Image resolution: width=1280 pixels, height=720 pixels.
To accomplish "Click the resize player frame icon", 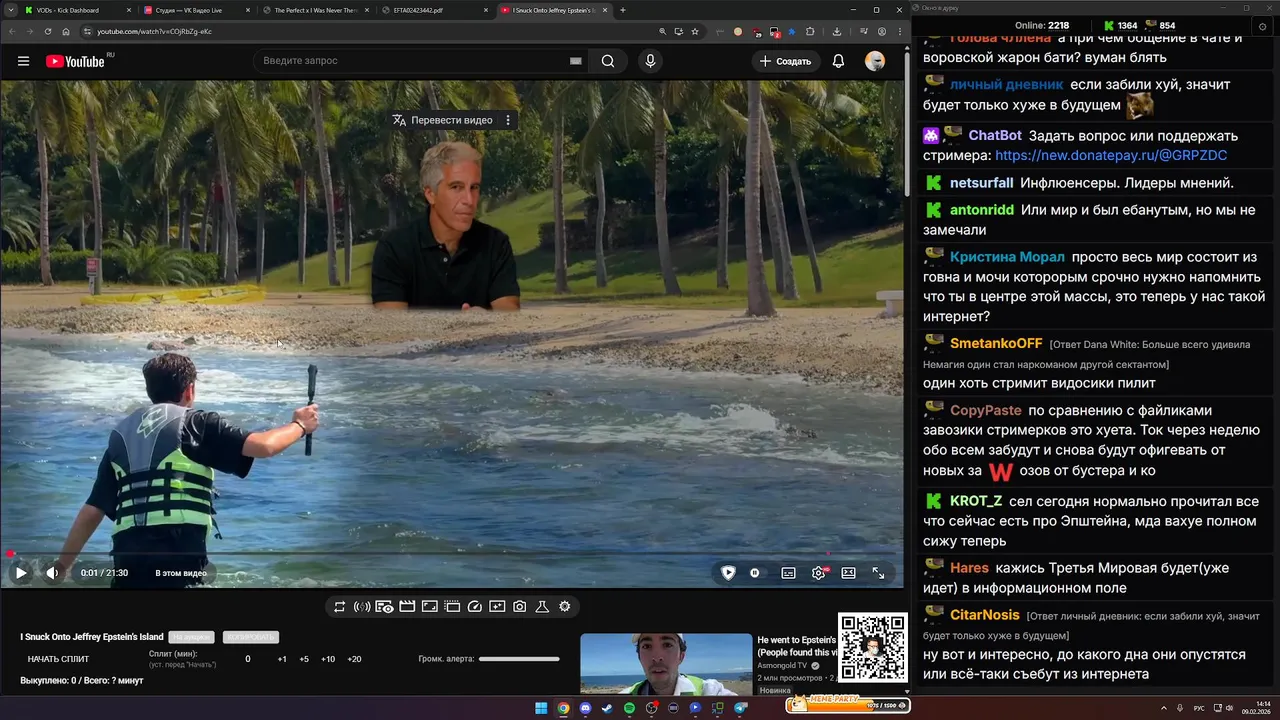I will (x=429, y=607).
